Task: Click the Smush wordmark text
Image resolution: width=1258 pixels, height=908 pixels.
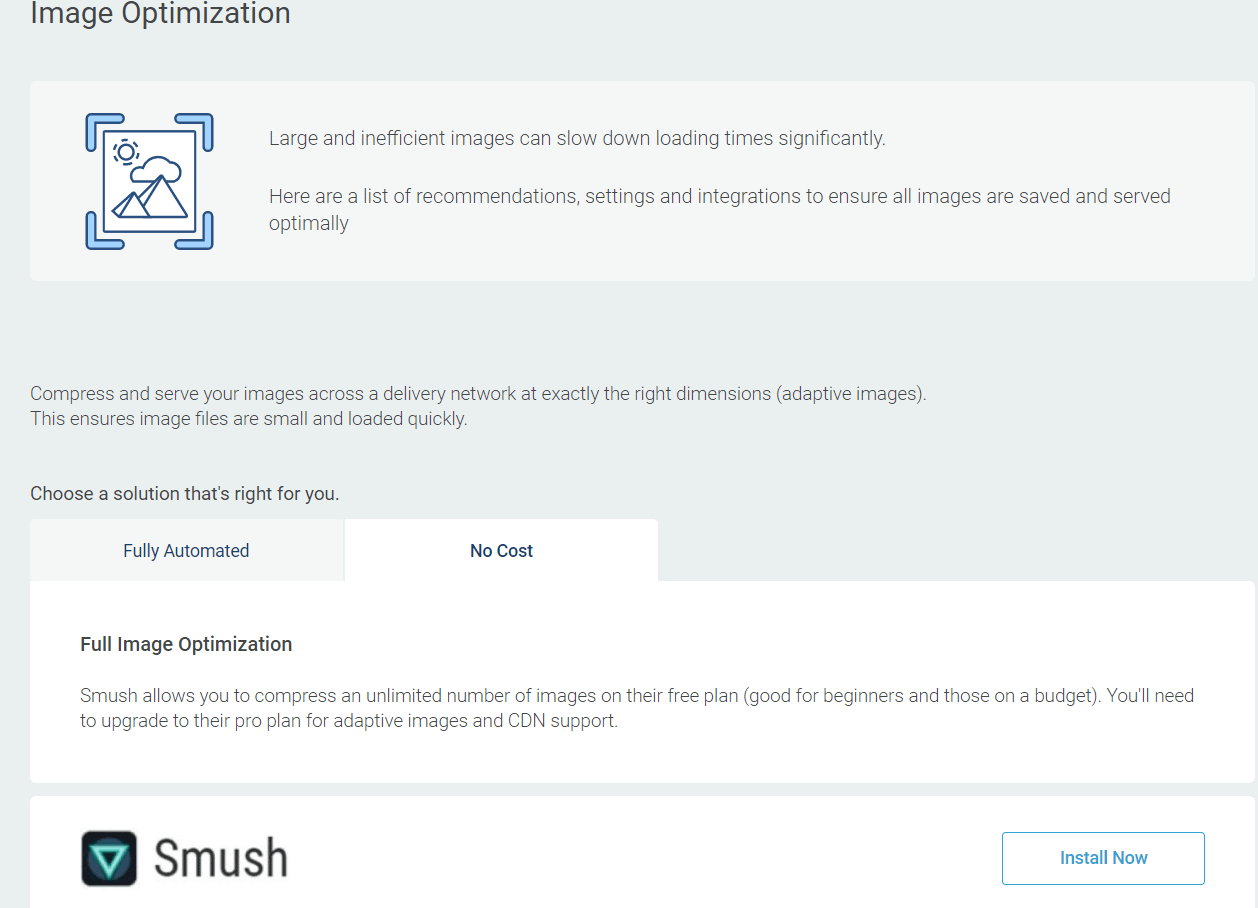Action: pyautogui.click(x=221, y=858)
